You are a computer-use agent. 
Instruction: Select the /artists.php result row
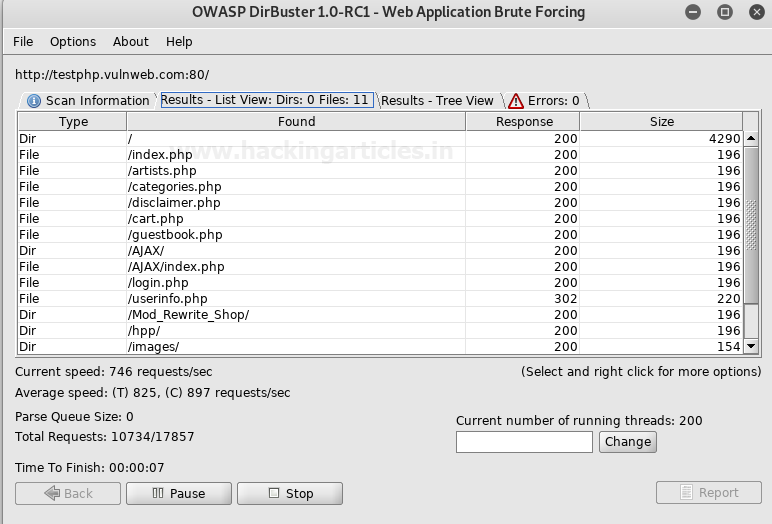point(380,170)
